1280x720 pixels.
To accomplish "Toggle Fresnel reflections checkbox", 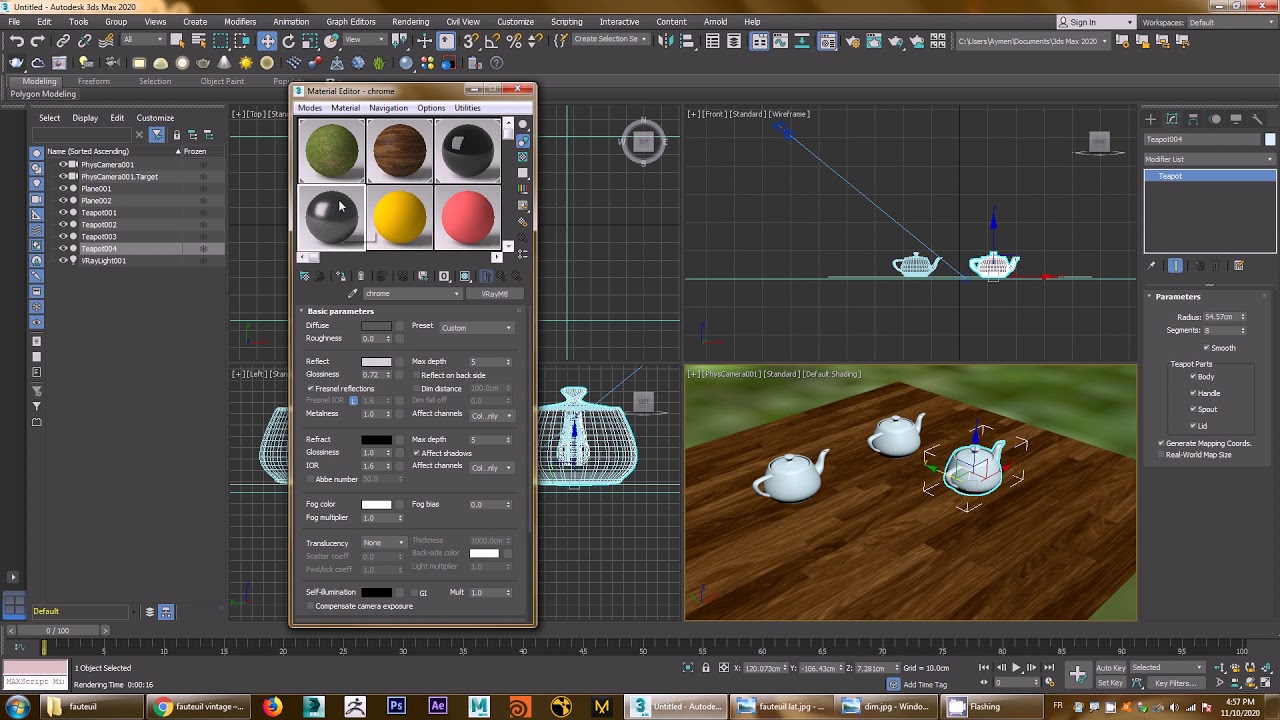I will 310,388.
